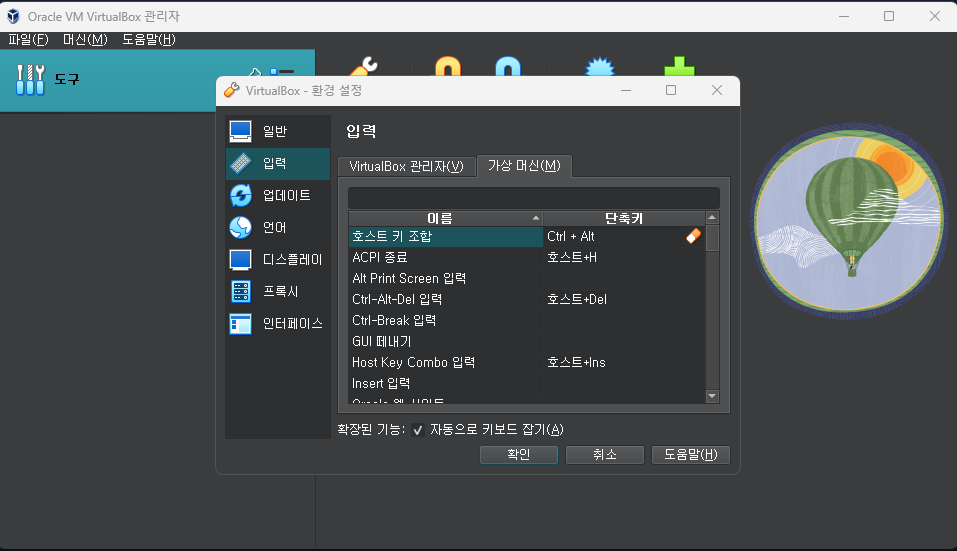Viewport: 957px width, 551px height.
Task: Sort the table by the 이름 column header
Action: click(446, 218)
